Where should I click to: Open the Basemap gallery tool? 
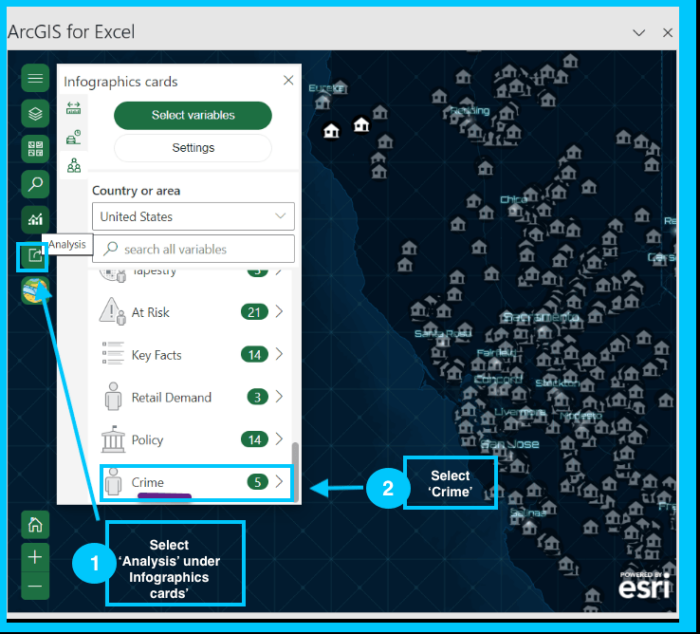[35, 149]
